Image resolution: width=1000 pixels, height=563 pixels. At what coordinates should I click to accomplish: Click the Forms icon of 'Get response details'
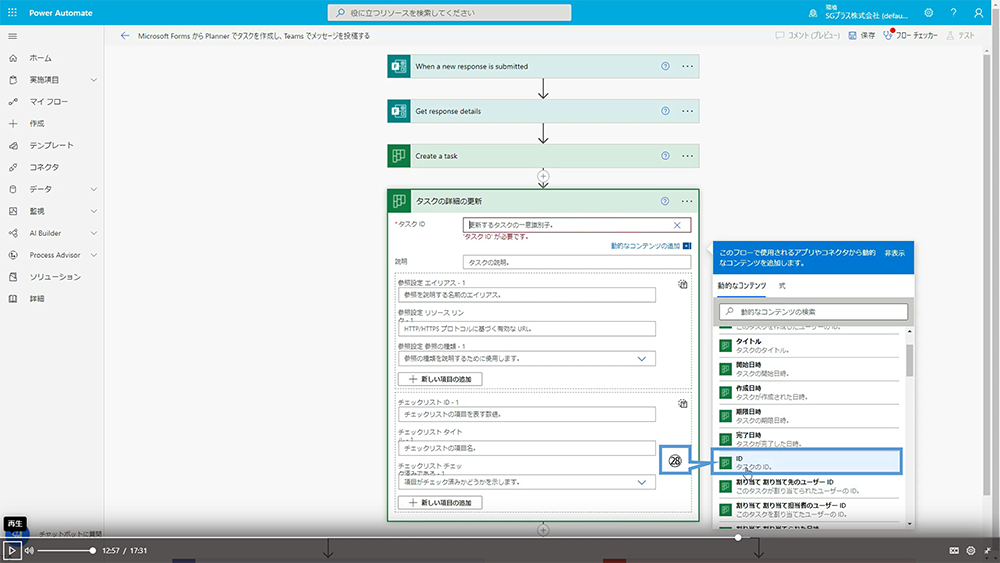399,111
